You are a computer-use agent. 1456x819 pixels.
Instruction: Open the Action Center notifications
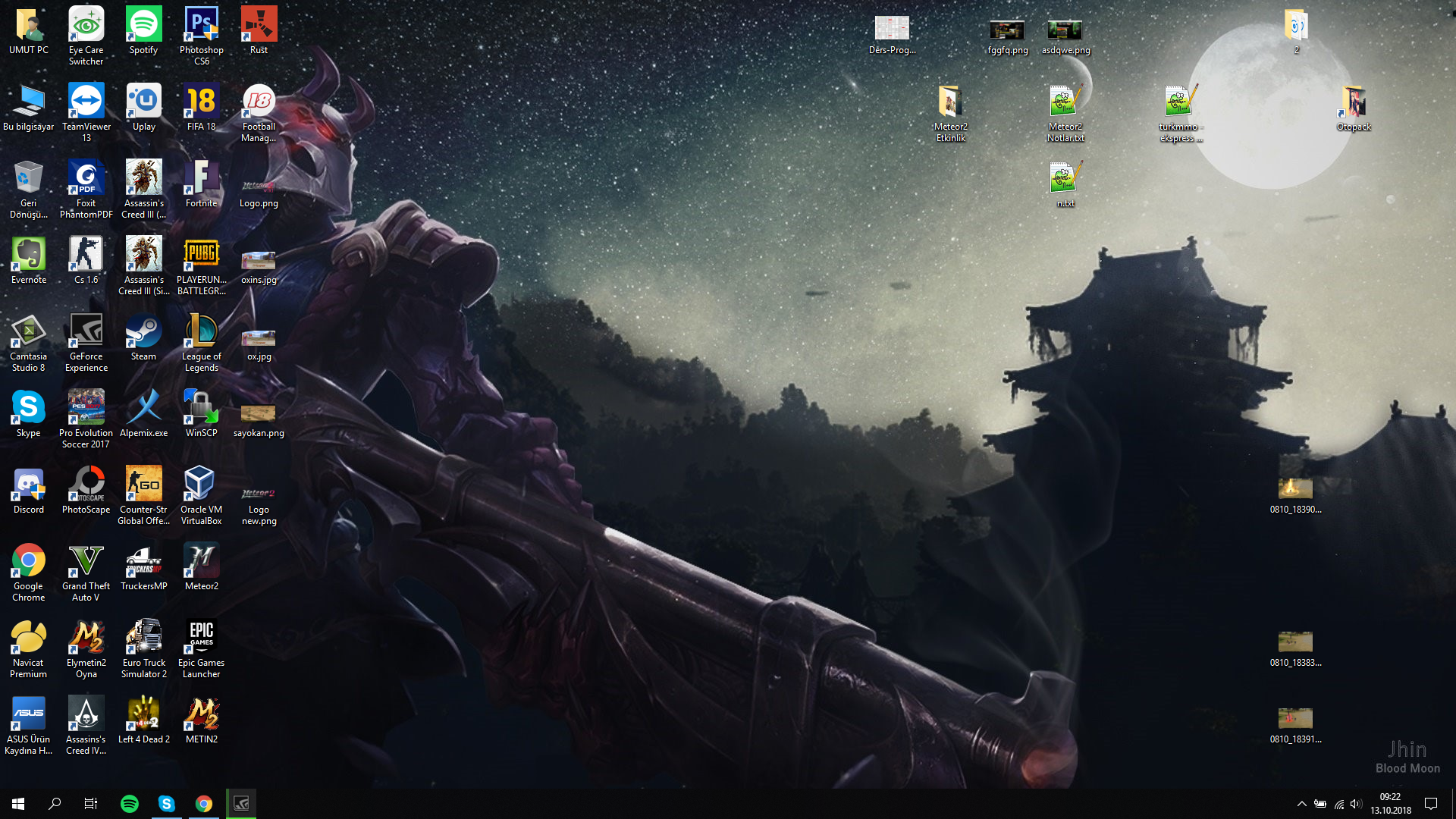(1431, 804)
